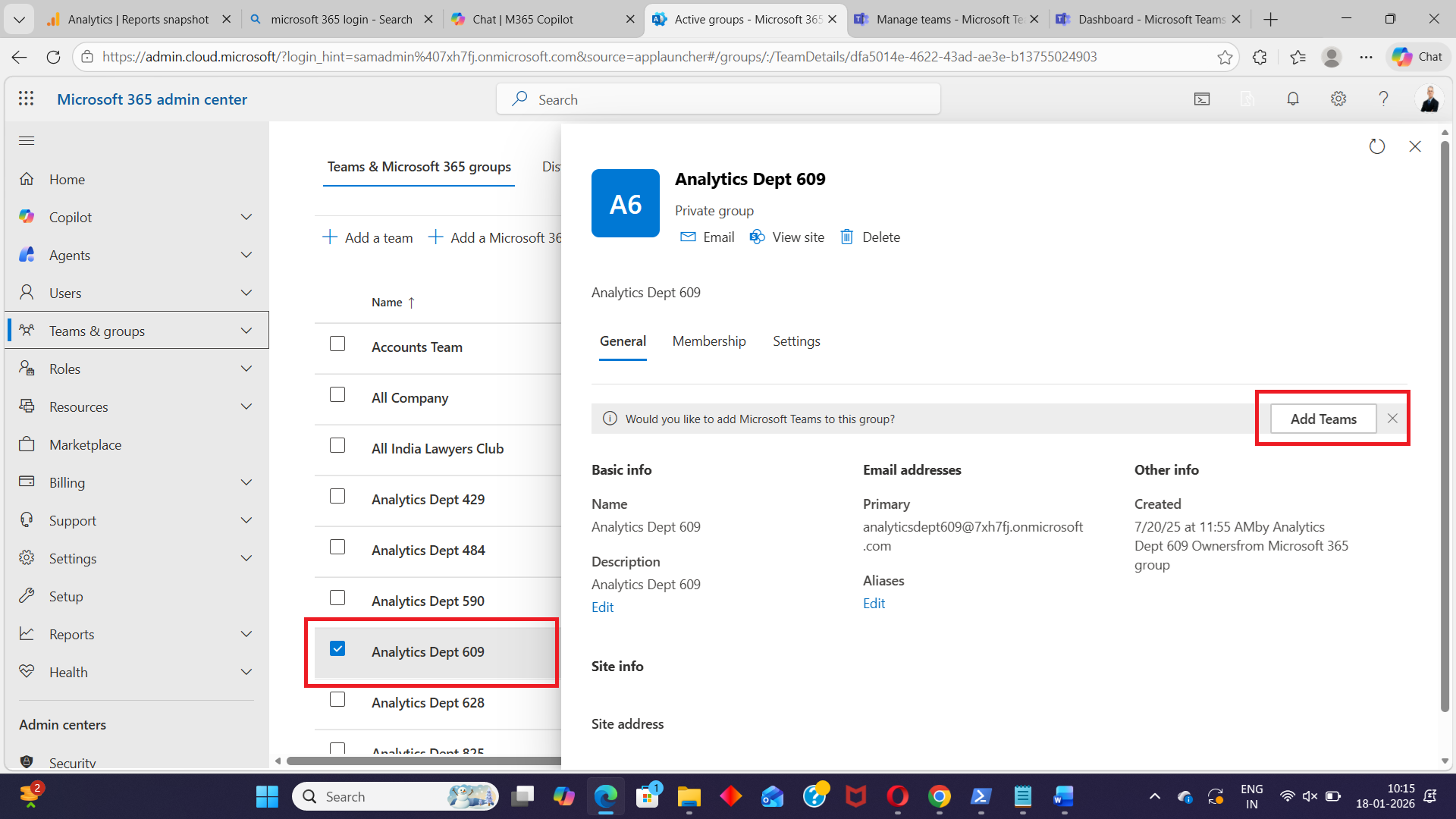Click the Email envelope icon
The height and width of the screenshot is (819, 1456).
coord(688,237)
